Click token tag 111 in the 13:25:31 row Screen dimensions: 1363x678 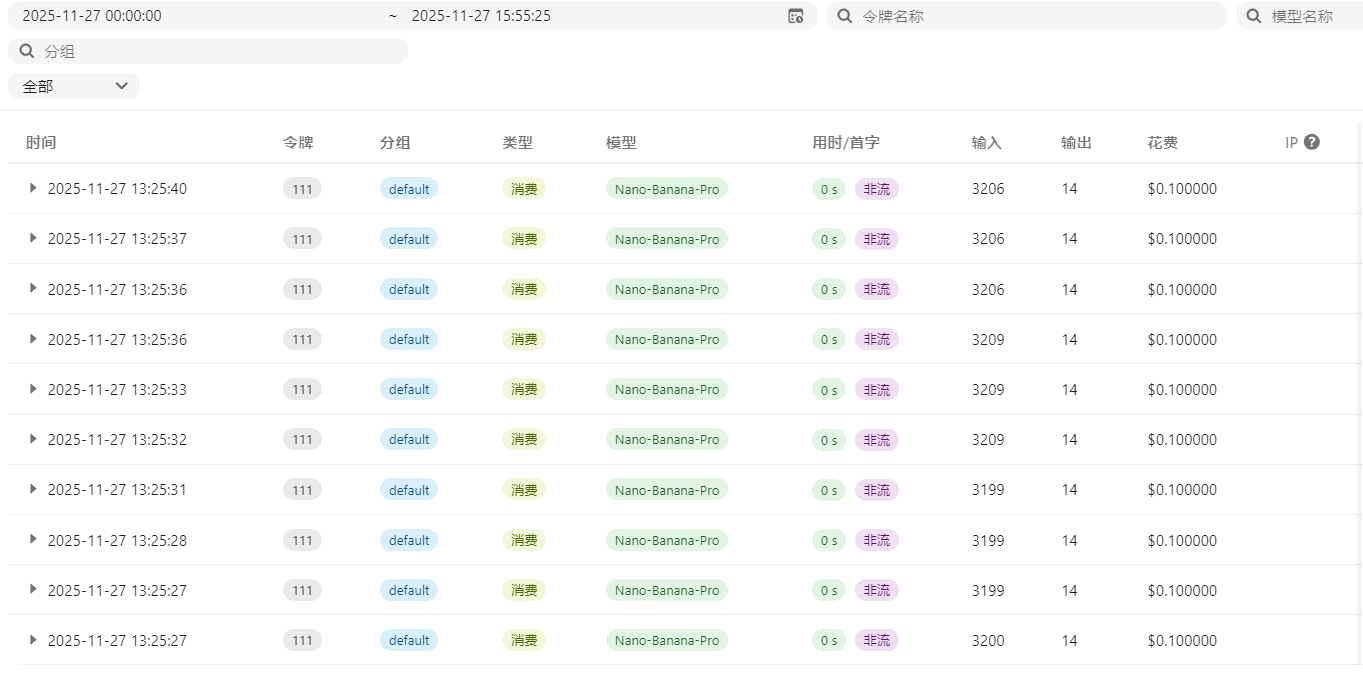tap(302, 490)
